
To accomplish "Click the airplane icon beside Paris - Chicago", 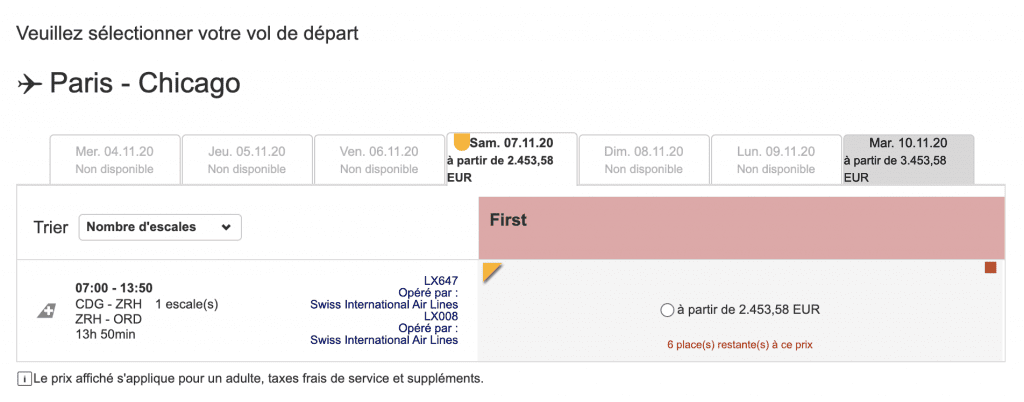I will click(29, 84).
